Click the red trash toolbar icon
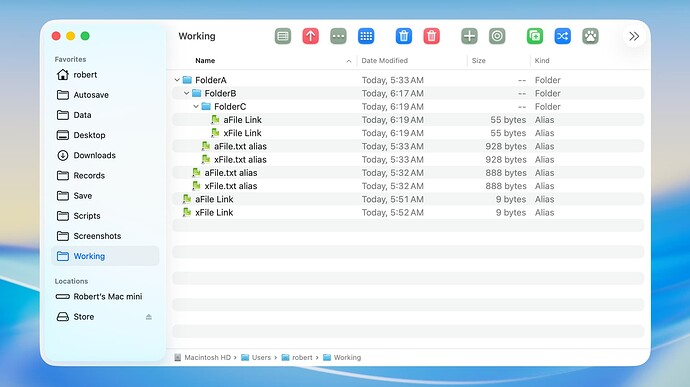The height and width of the screenshot is (387, 690). click(431, 36)
